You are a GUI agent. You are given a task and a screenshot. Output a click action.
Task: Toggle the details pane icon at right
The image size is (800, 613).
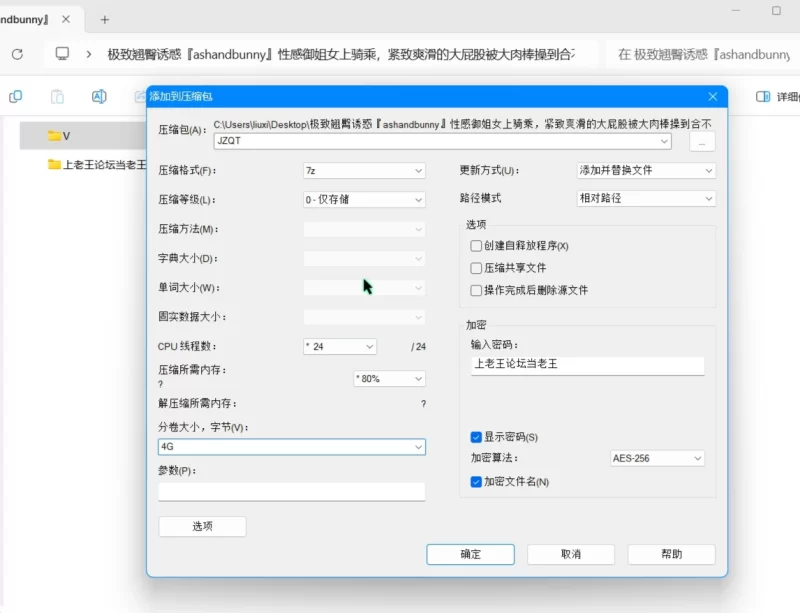click(x=763, y=97)
